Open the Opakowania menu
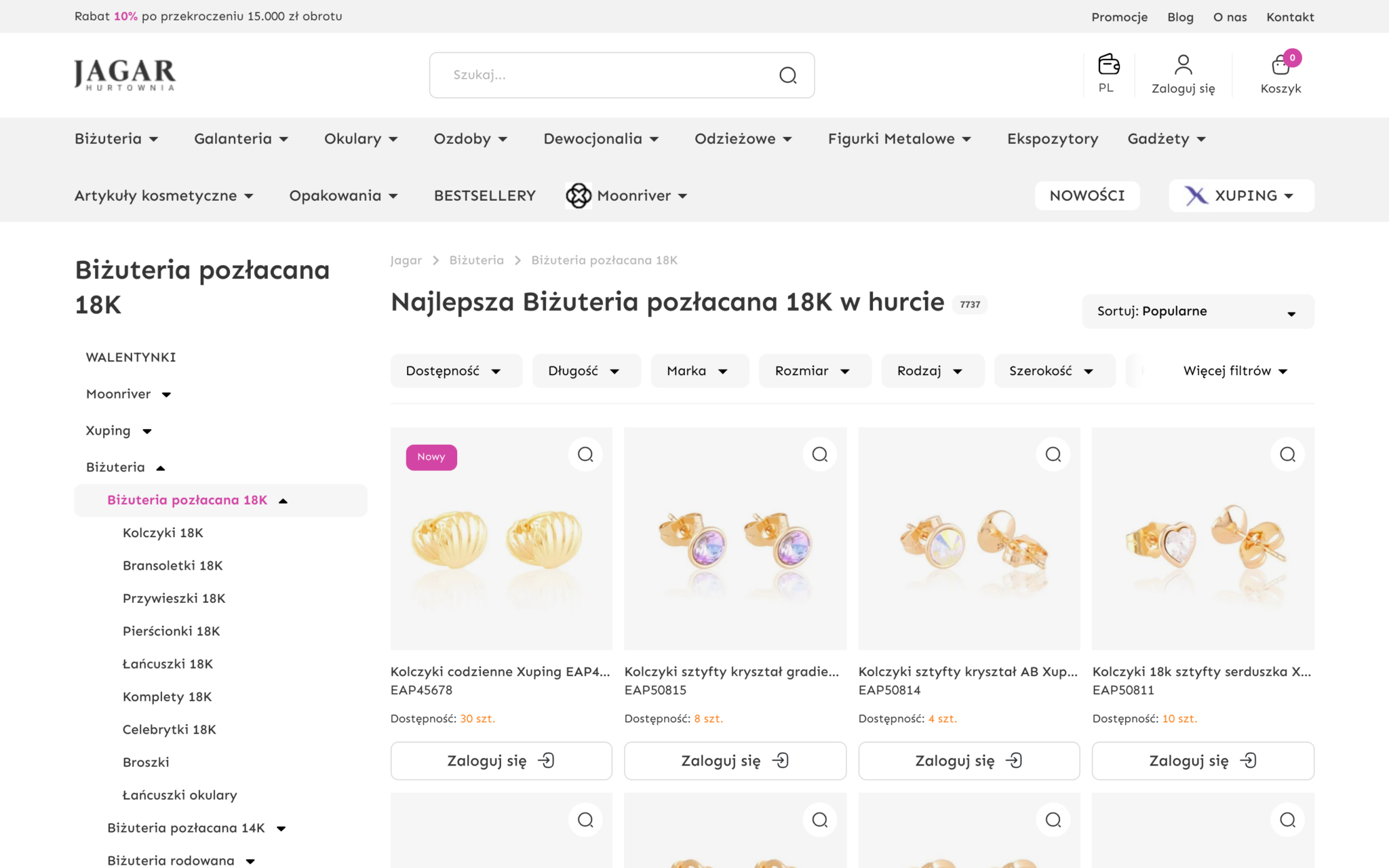The image size is (1389, 868). [344, 196]
